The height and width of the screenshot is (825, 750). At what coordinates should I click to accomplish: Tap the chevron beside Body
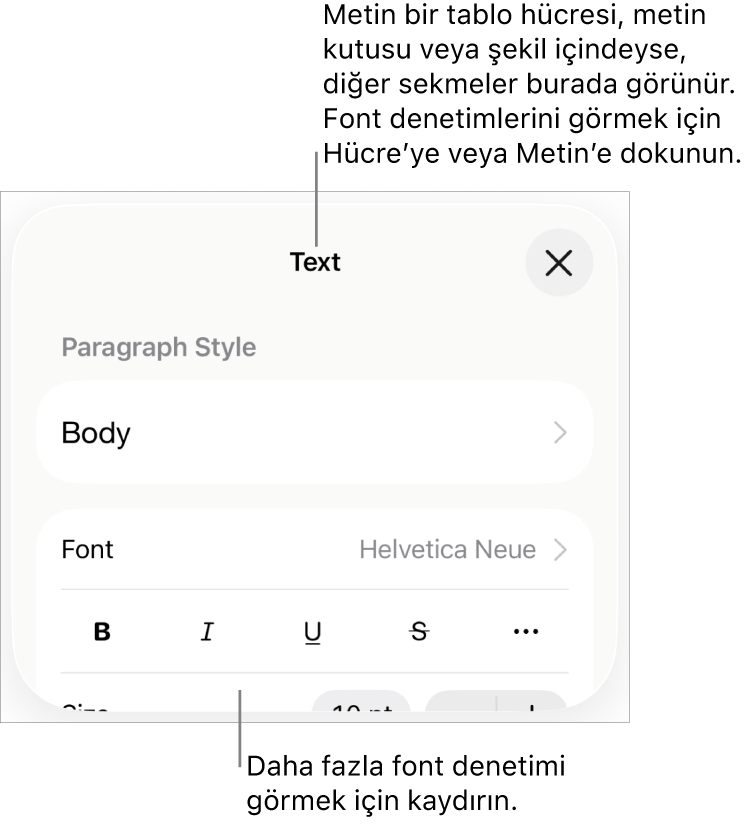pyautogui.click(x=561, y=432)
